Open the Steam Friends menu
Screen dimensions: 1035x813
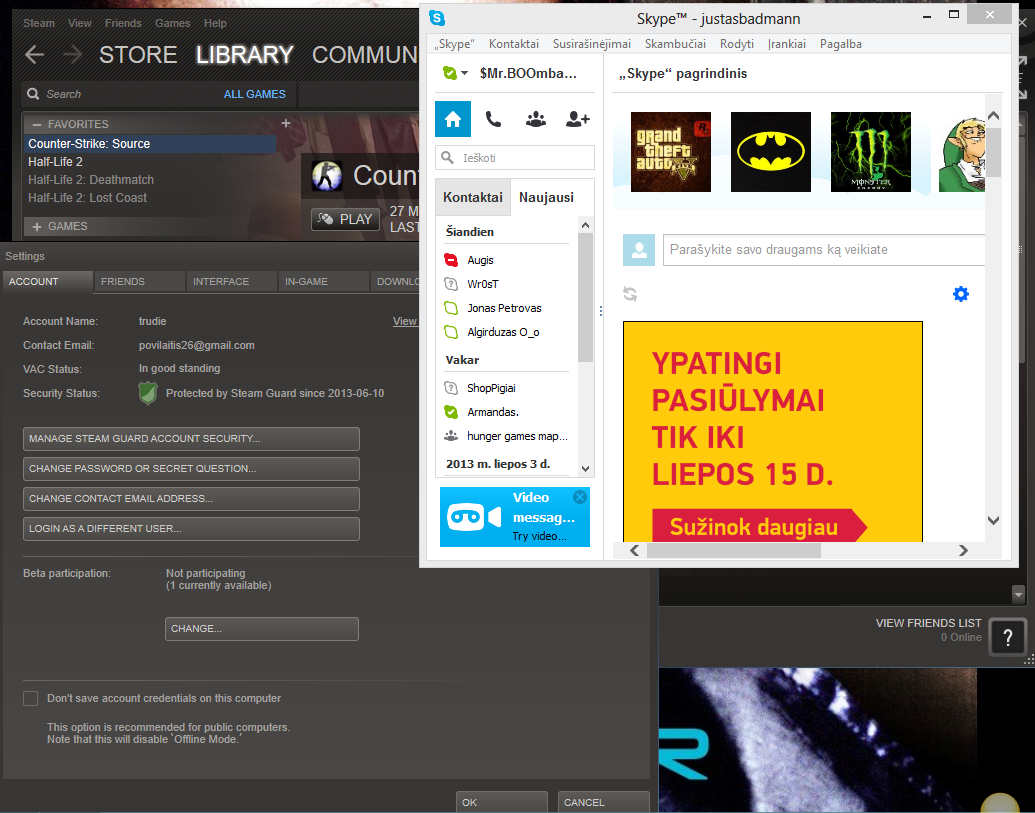(x=123, y=23)
